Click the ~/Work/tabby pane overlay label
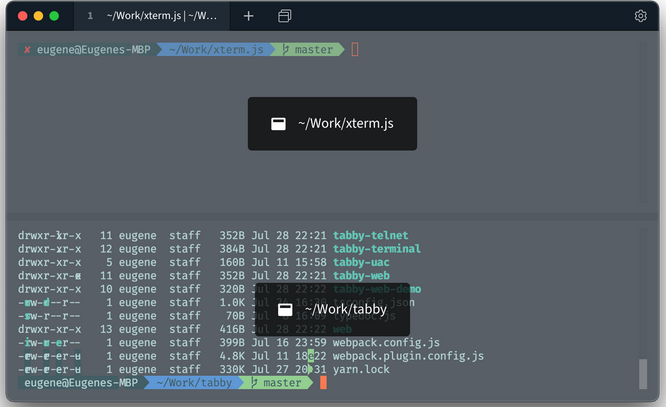666x407 pixels. pyautogui.click(x=332, y=310)
